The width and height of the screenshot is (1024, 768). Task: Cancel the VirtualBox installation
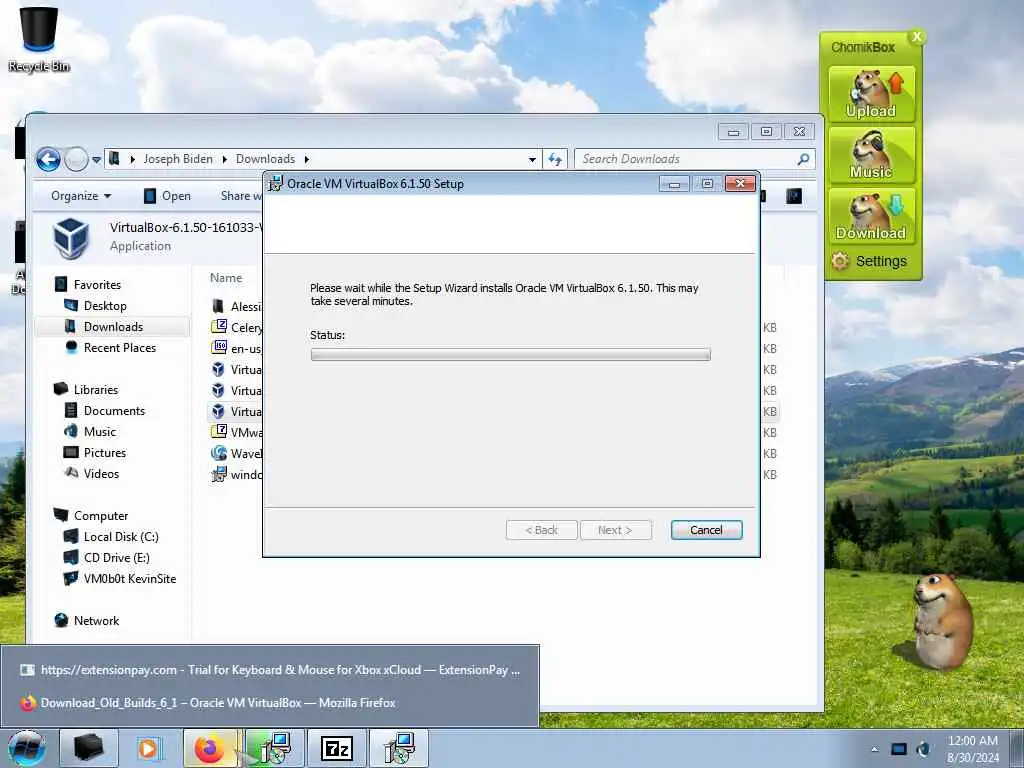coord(706,530)
